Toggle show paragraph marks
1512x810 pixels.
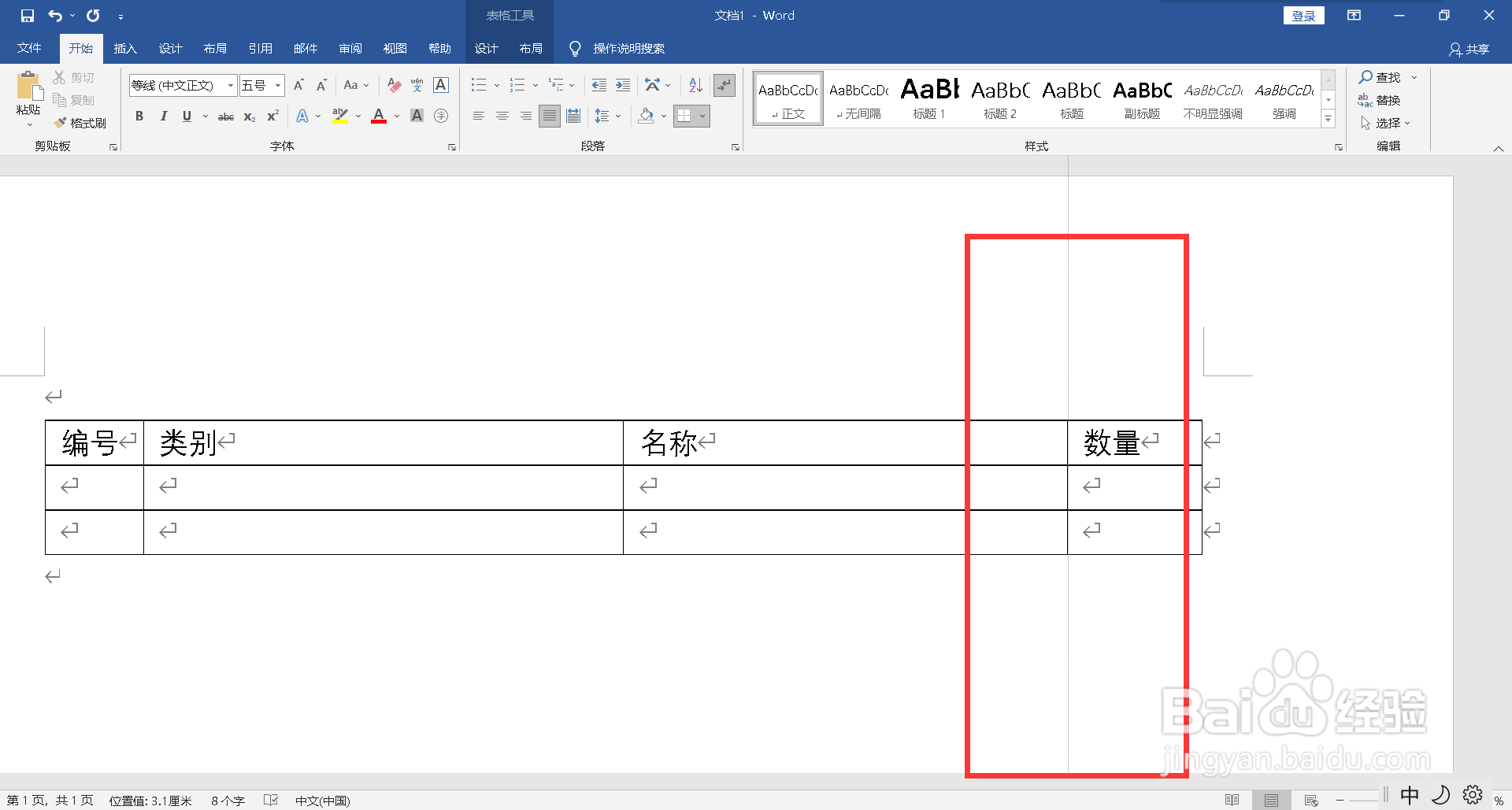(x=724, y=85)
